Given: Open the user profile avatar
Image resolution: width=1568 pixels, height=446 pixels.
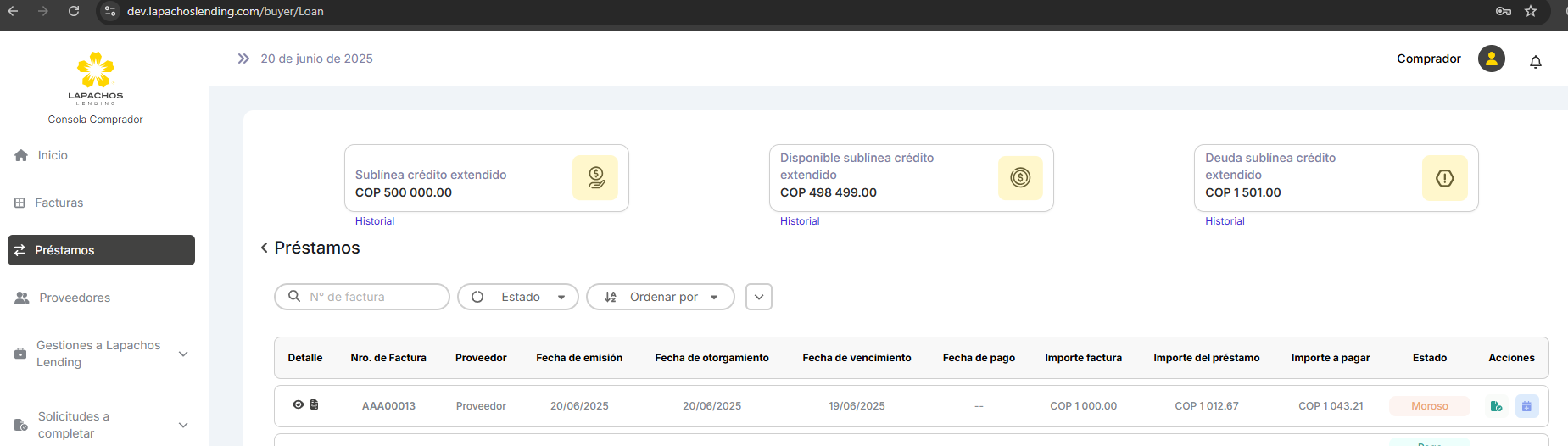Looking at the screenshot, I should pos(1491,59).
